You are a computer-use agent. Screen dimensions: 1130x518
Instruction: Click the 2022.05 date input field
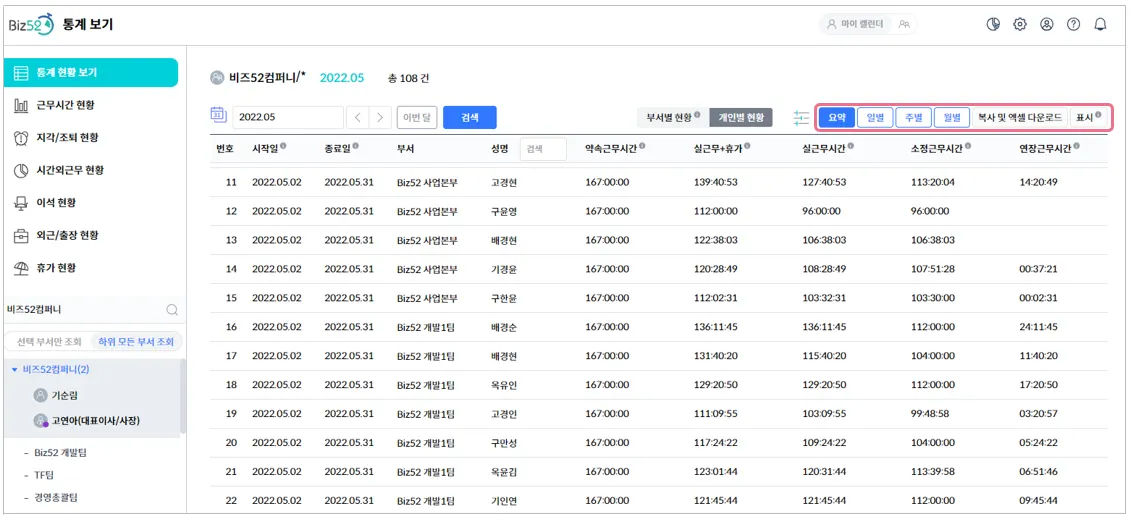click(288, 117)
